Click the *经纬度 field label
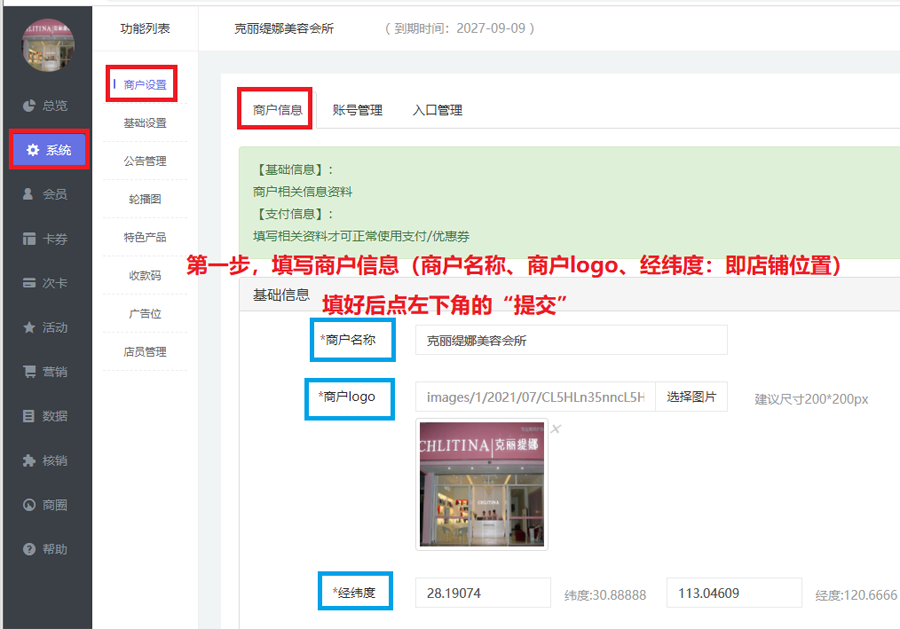 354,592
